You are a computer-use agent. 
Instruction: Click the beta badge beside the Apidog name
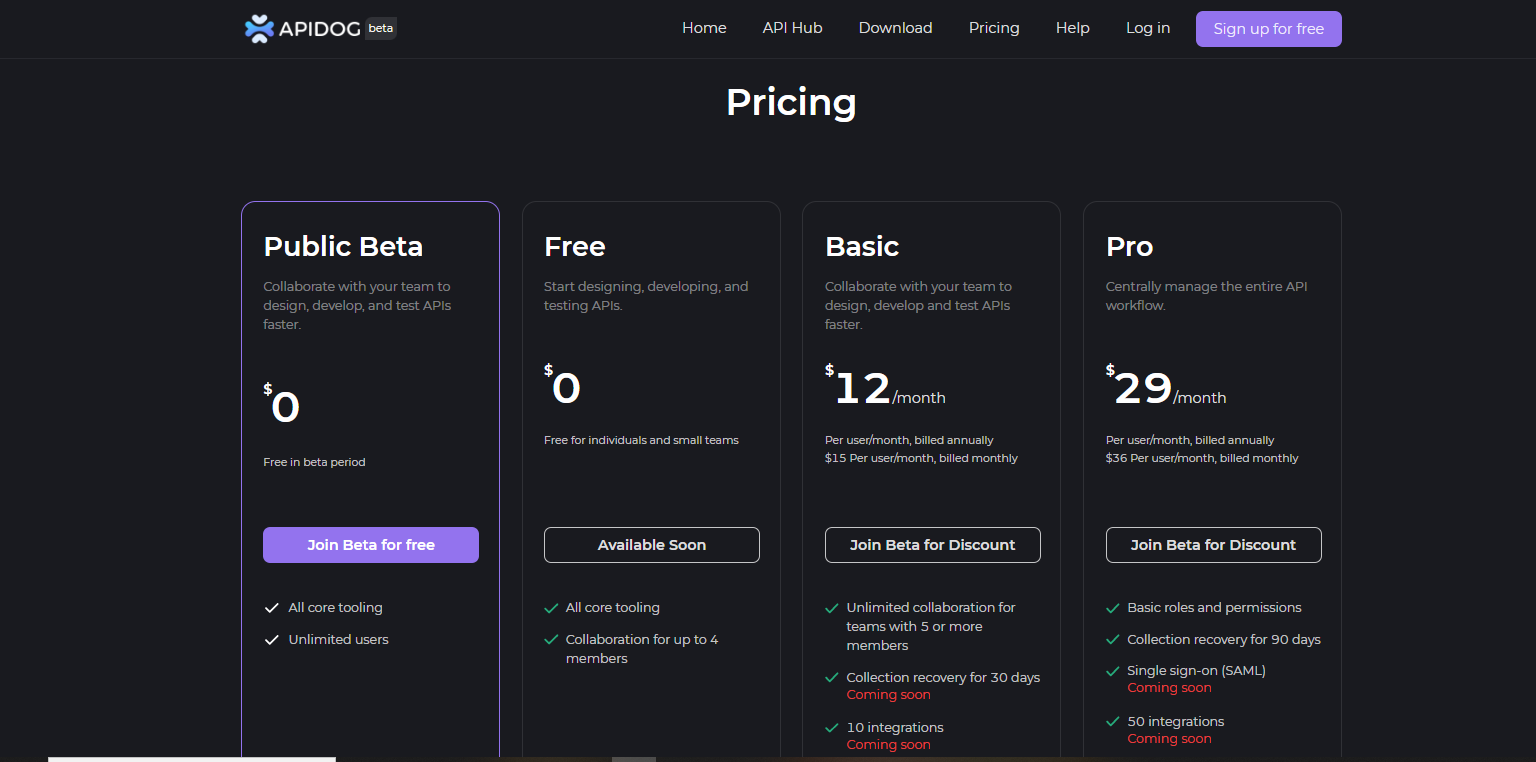[x=381, y=28]
